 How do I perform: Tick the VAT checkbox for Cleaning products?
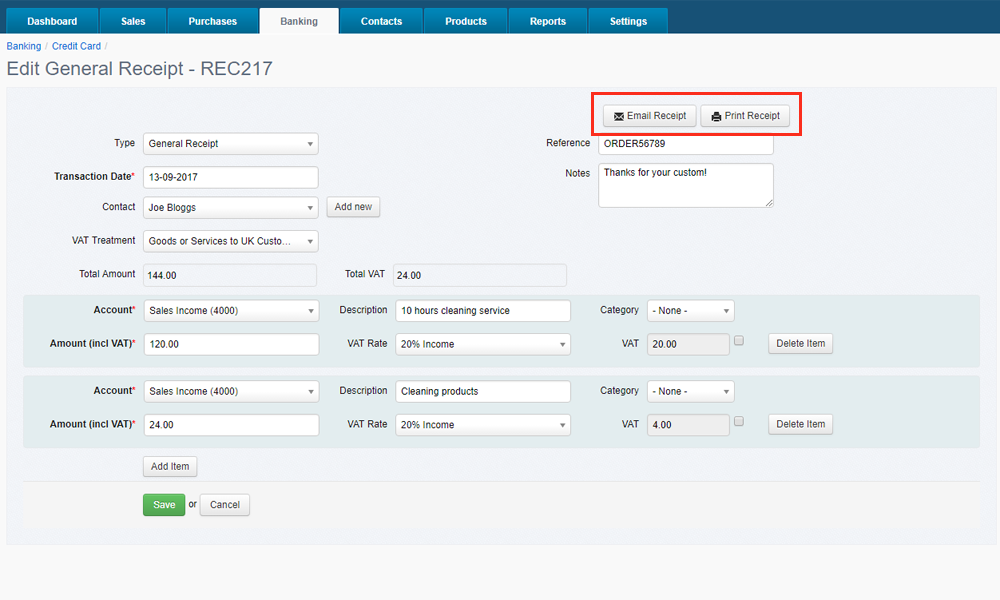739,422
